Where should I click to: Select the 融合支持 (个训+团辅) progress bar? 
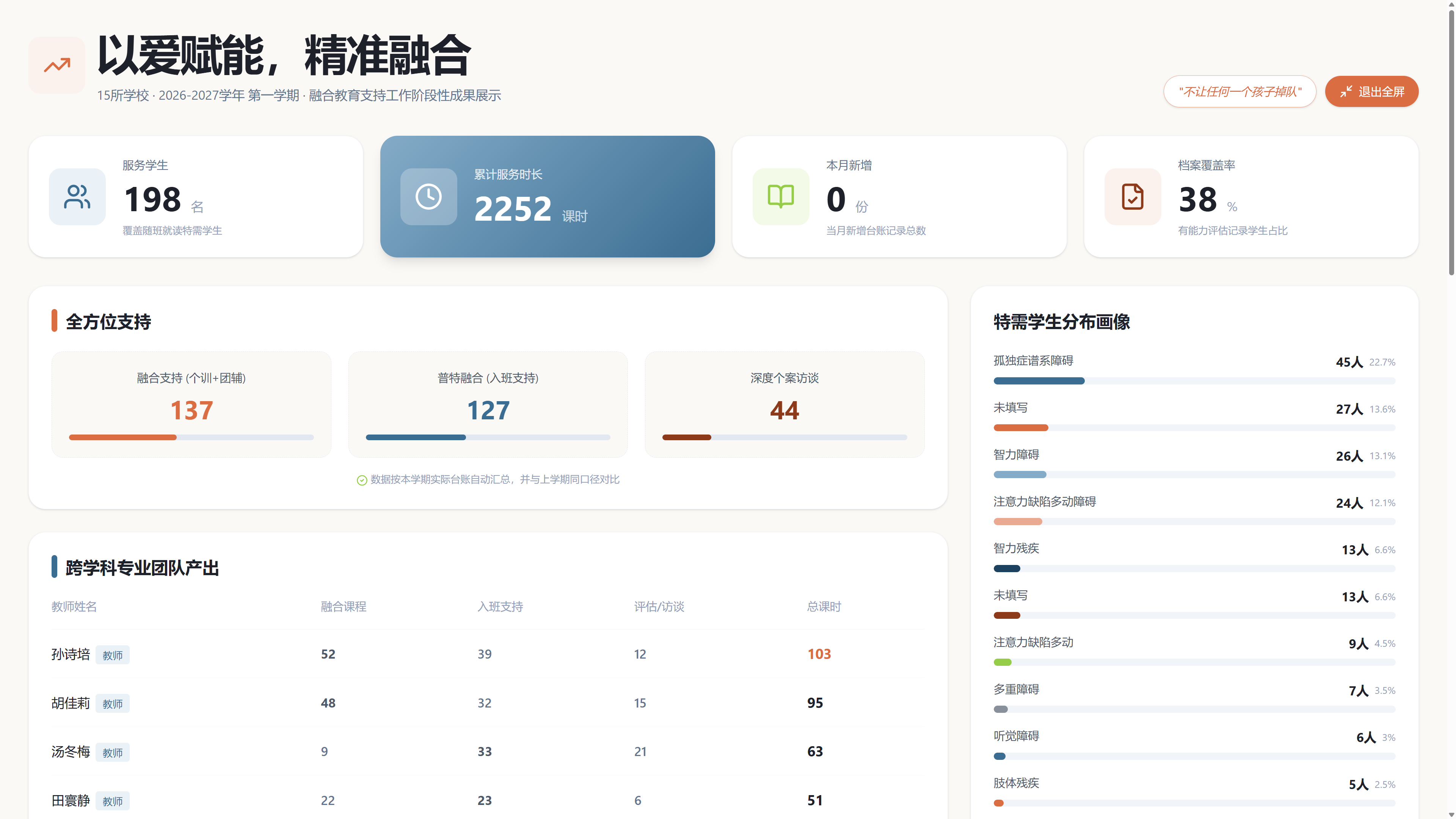click(x=191, y=438)
